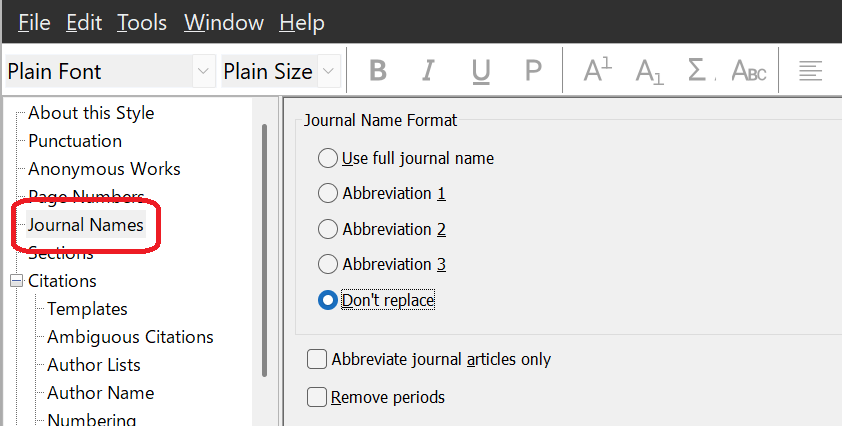Toggle Italic formatting icon

click(x=428, y=70)
